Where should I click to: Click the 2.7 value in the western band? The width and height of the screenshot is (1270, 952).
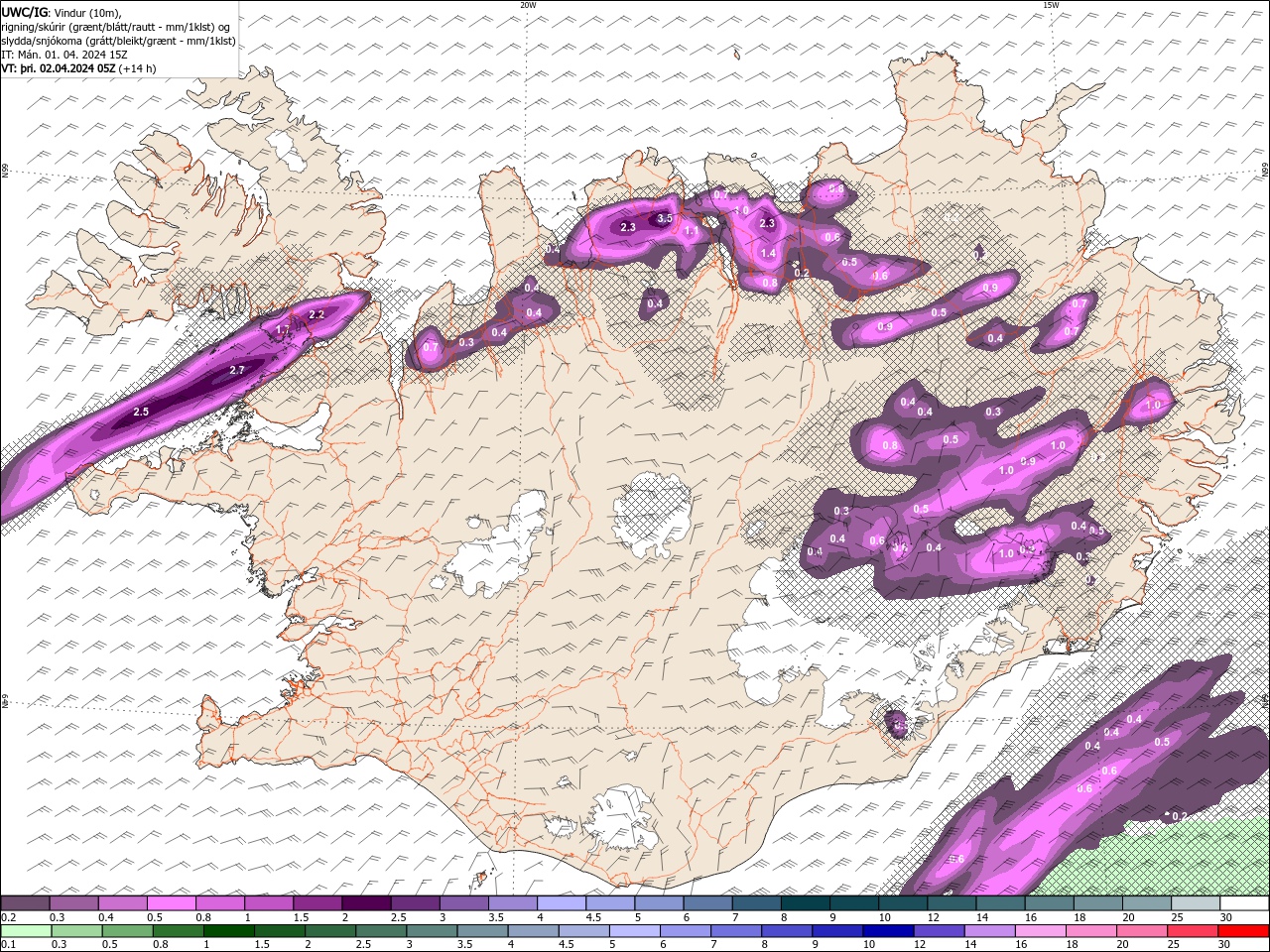[237, 370]
